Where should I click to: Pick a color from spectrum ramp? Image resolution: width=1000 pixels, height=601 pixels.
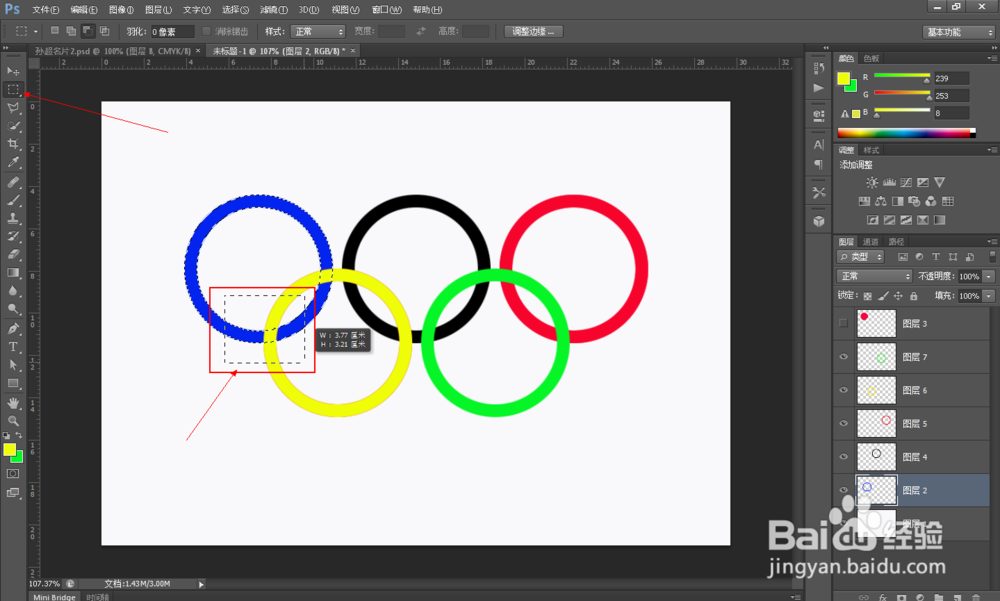click(x=906, y=133)
